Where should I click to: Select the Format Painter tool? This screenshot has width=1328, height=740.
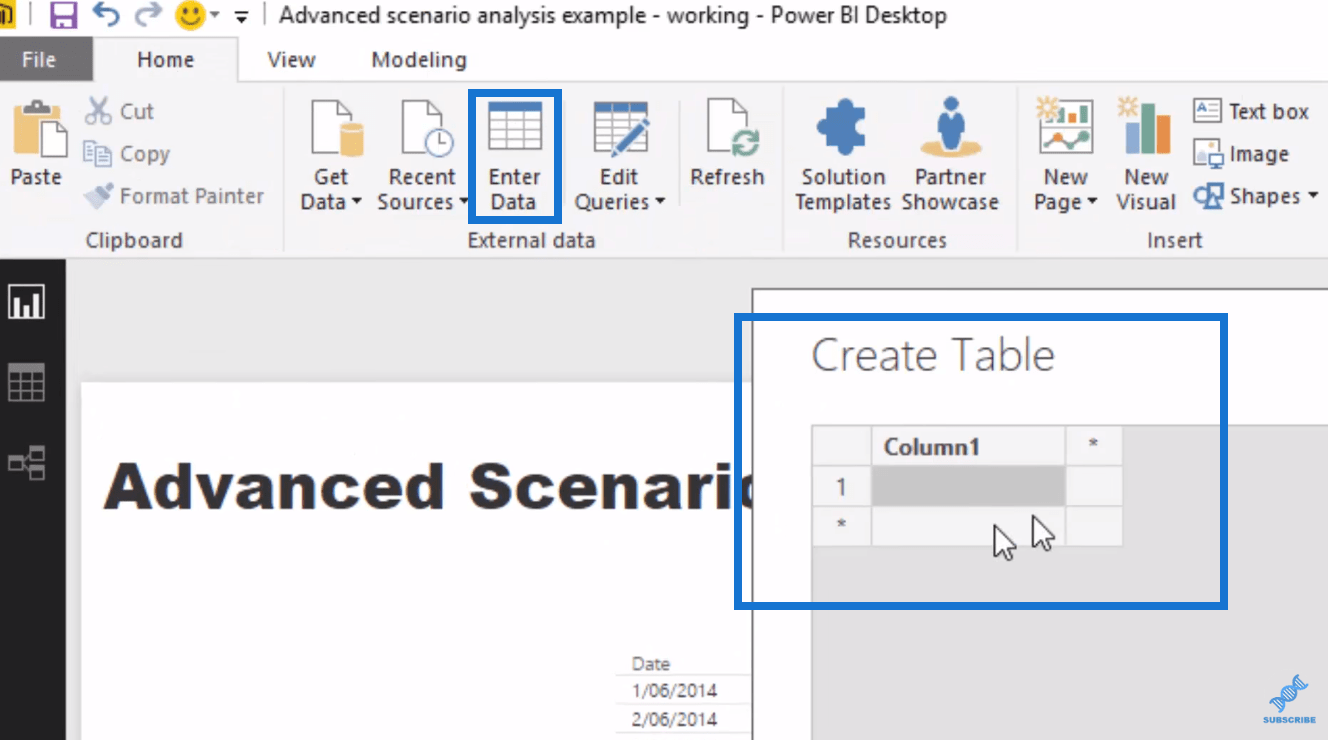tap(174, 196)
